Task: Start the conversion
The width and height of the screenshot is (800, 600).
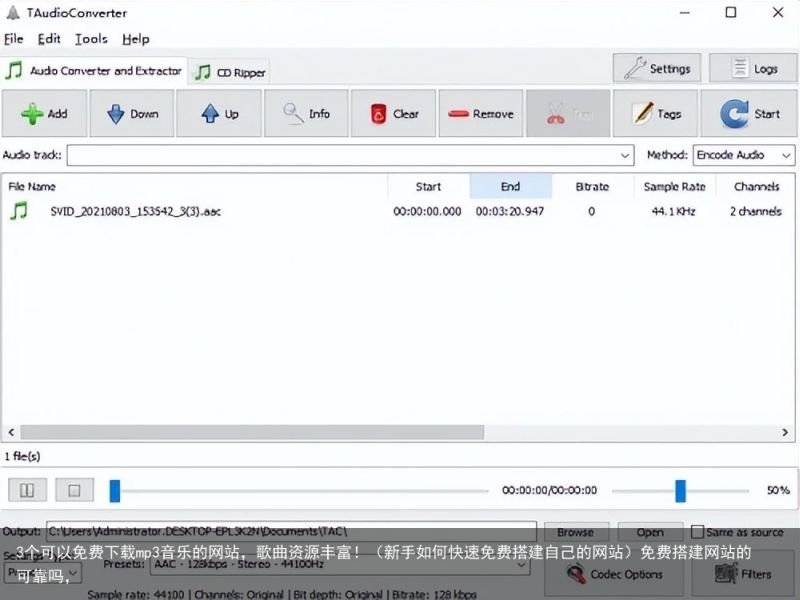Action: 749,113
